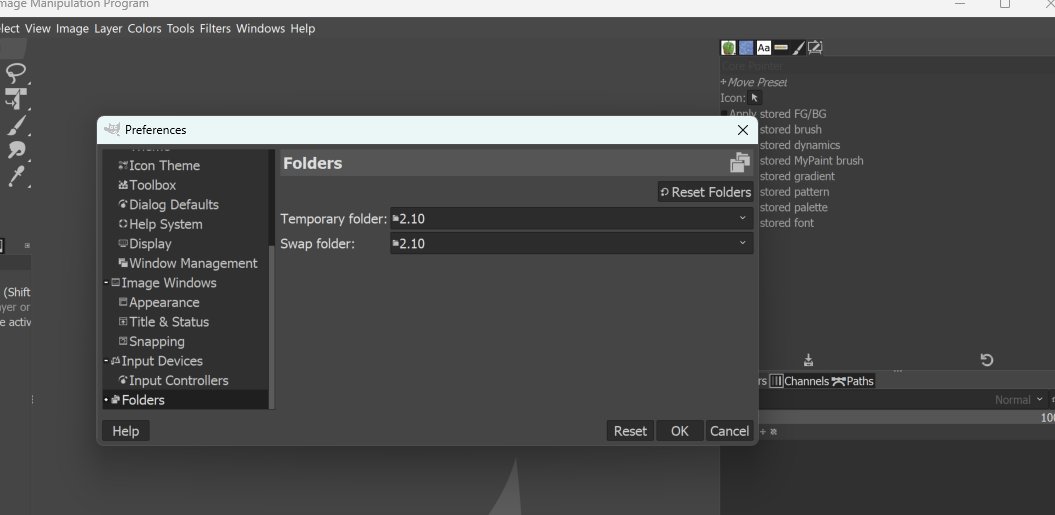Select Toolbox in preferences tree
This screenshot has height=515, width=1055.
coord(152,185)
